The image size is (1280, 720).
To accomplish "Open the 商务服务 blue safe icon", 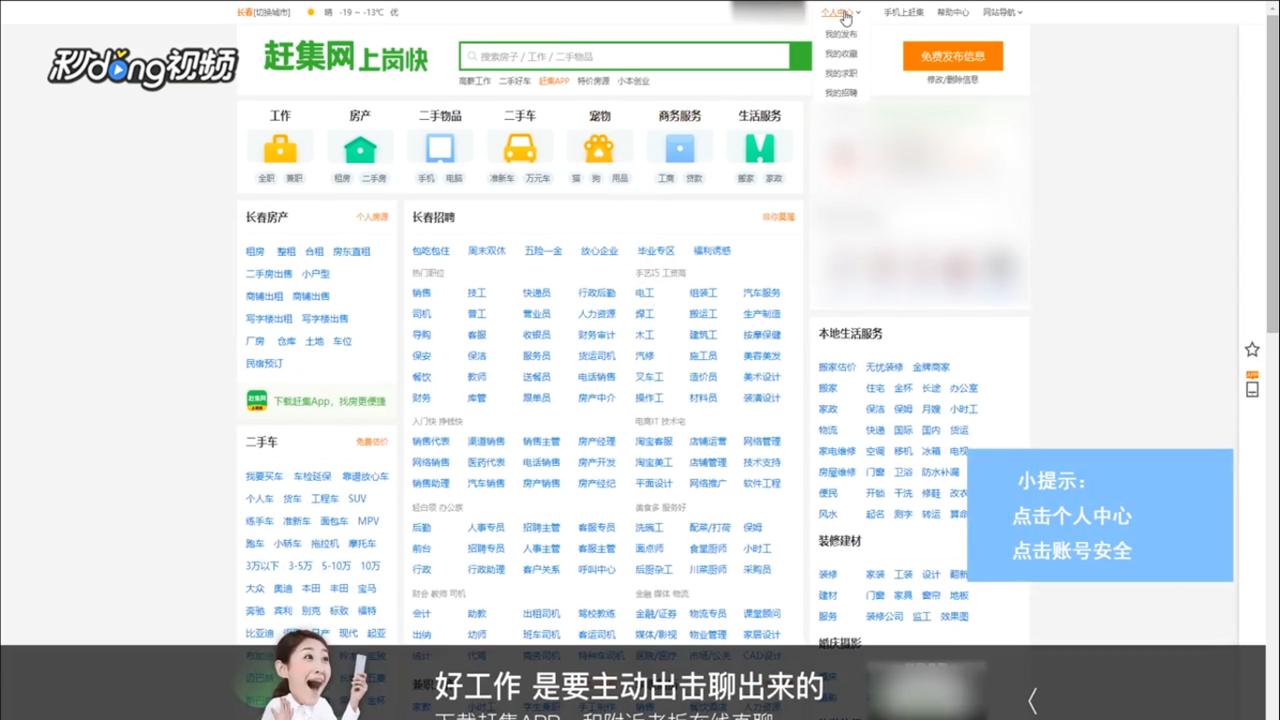I will click(x=680, y=148).
